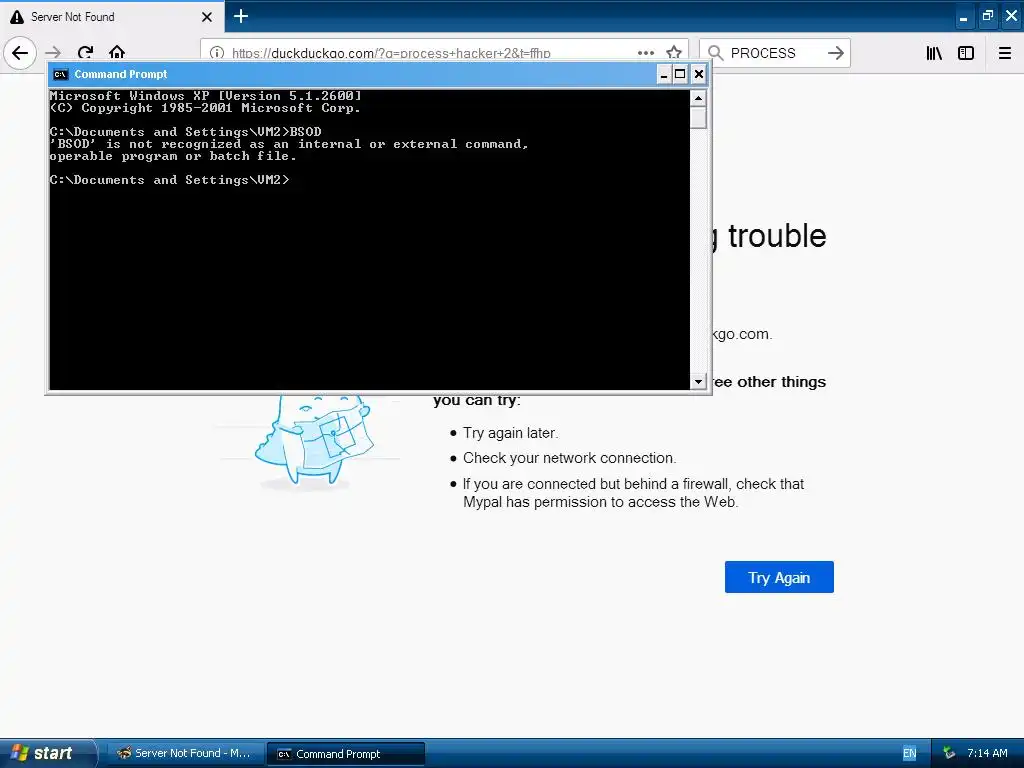Click the Command Prompt scrollbar thumb

[x=698, y=118]
